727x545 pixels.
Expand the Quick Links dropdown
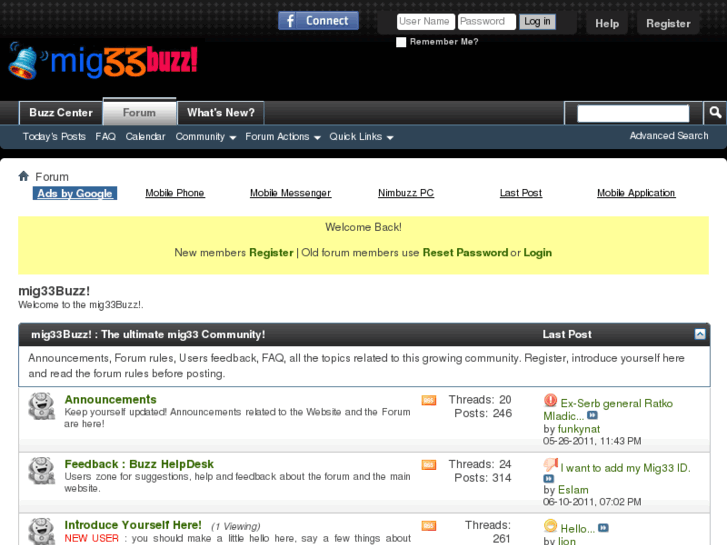pos(361,137)
